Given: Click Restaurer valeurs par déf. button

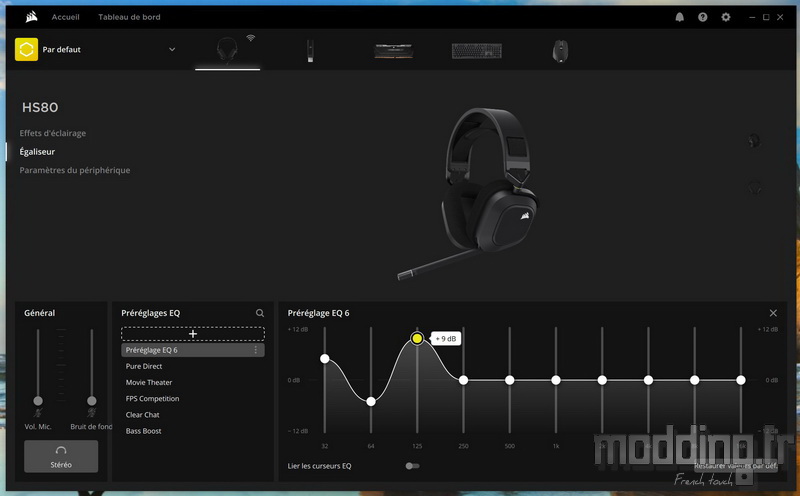Looking at the screenshot, I should pyautogui.click(x=736, y=465).
